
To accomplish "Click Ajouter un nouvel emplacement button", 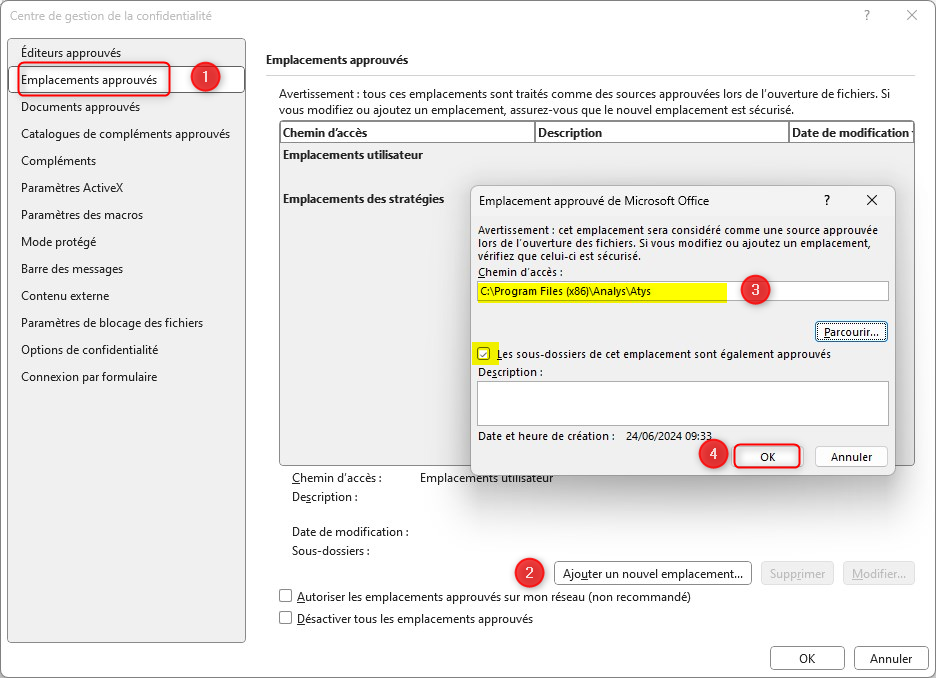I will click(652, 573).
